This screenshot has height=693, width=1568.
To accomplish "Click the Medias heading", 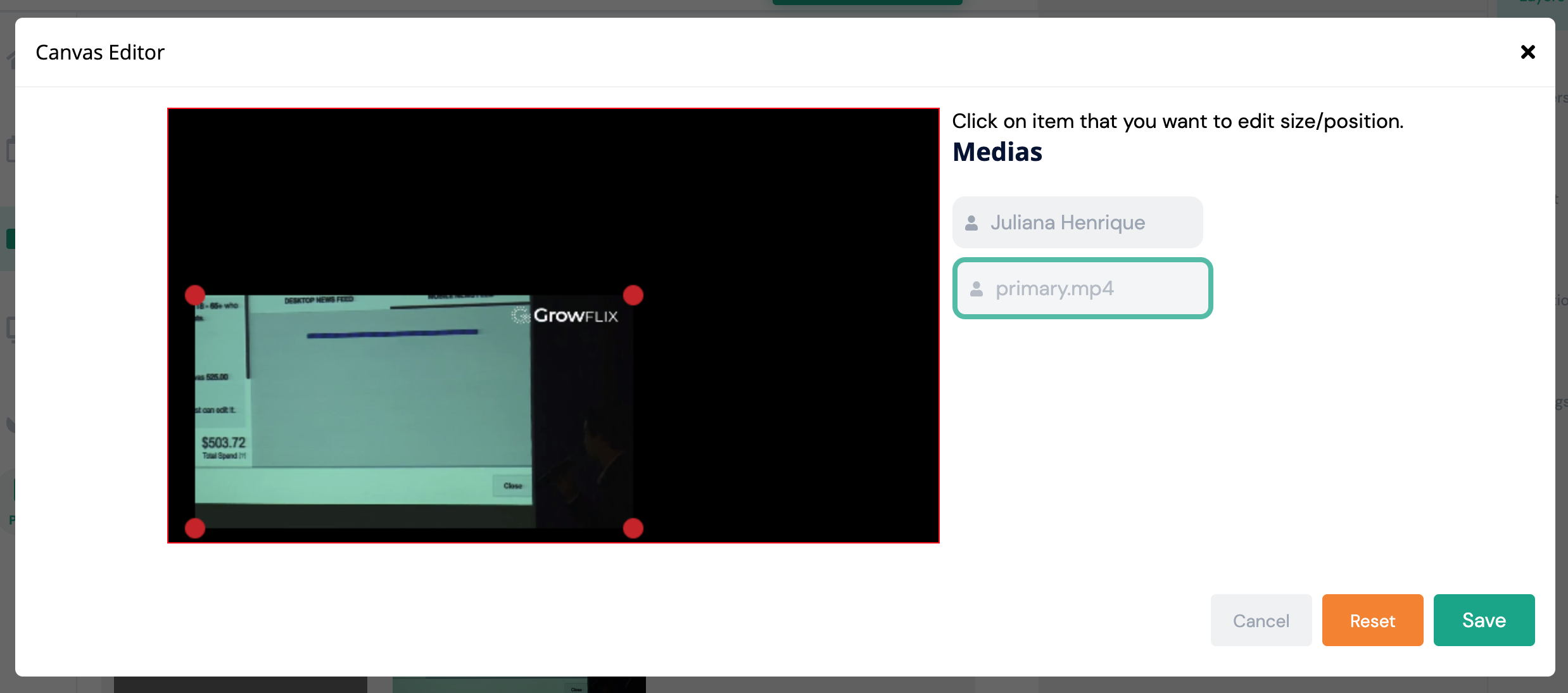I will [x=997, y=152].
